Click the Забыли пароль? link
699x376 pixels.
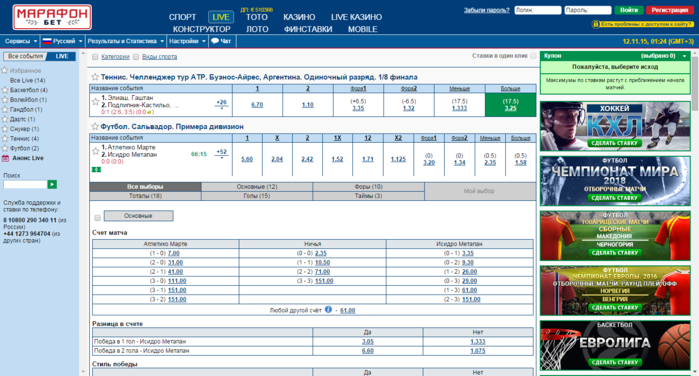pos(486,10)
